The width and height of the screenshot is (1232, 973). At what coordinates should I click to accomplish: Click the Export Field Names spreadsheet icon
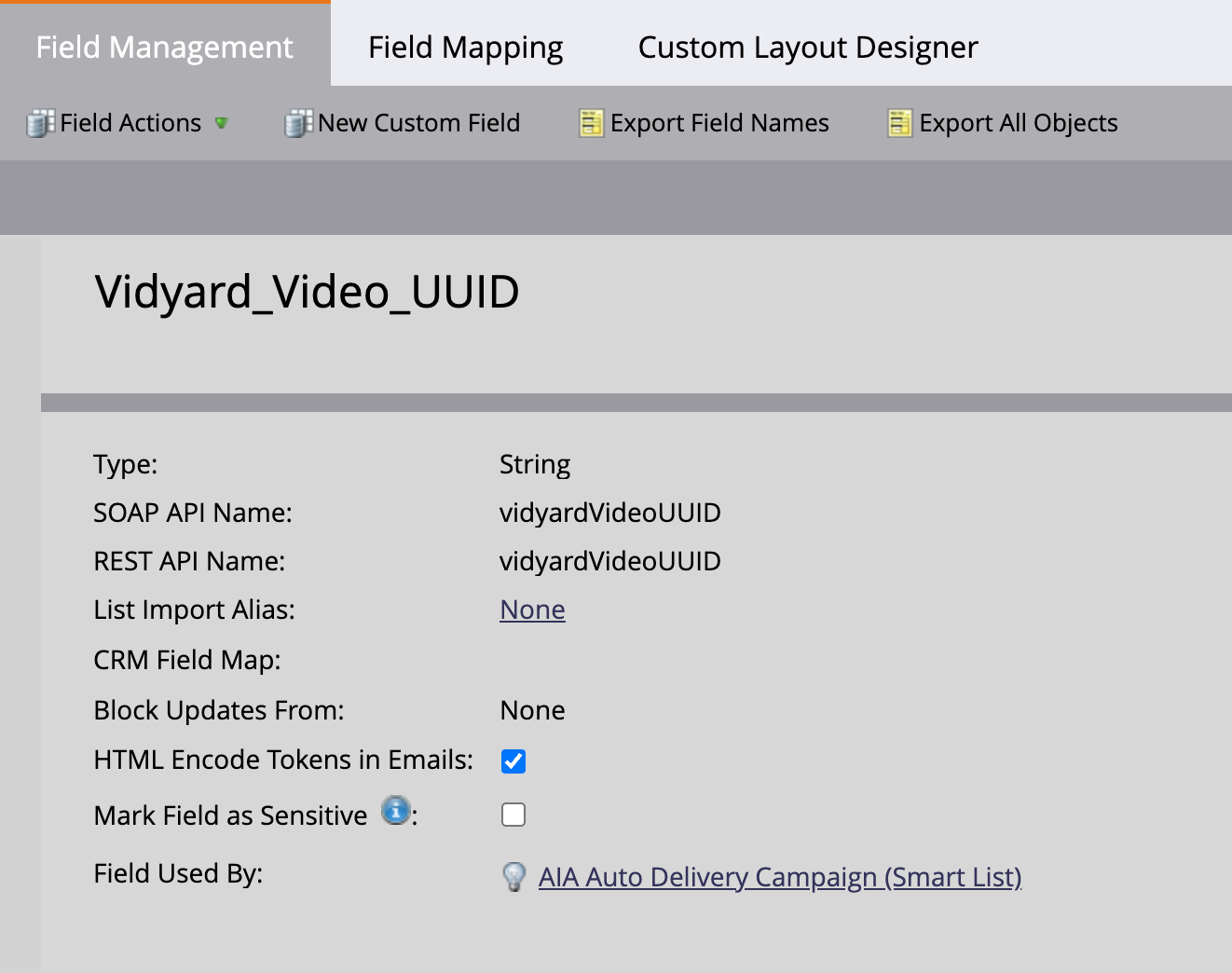click(x=590, y=122)
